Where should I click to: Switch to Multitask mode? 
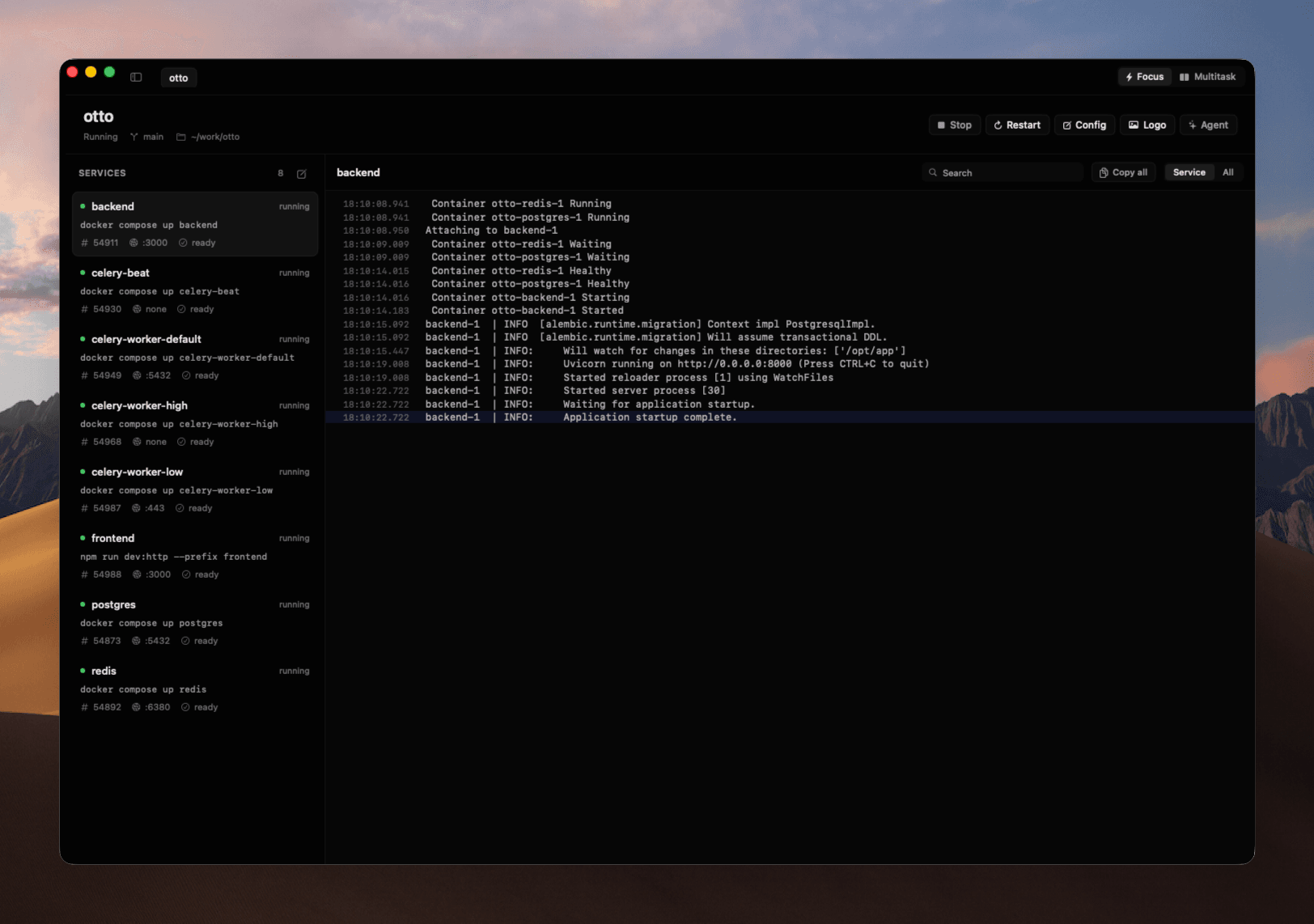(x=1207, y=77)
